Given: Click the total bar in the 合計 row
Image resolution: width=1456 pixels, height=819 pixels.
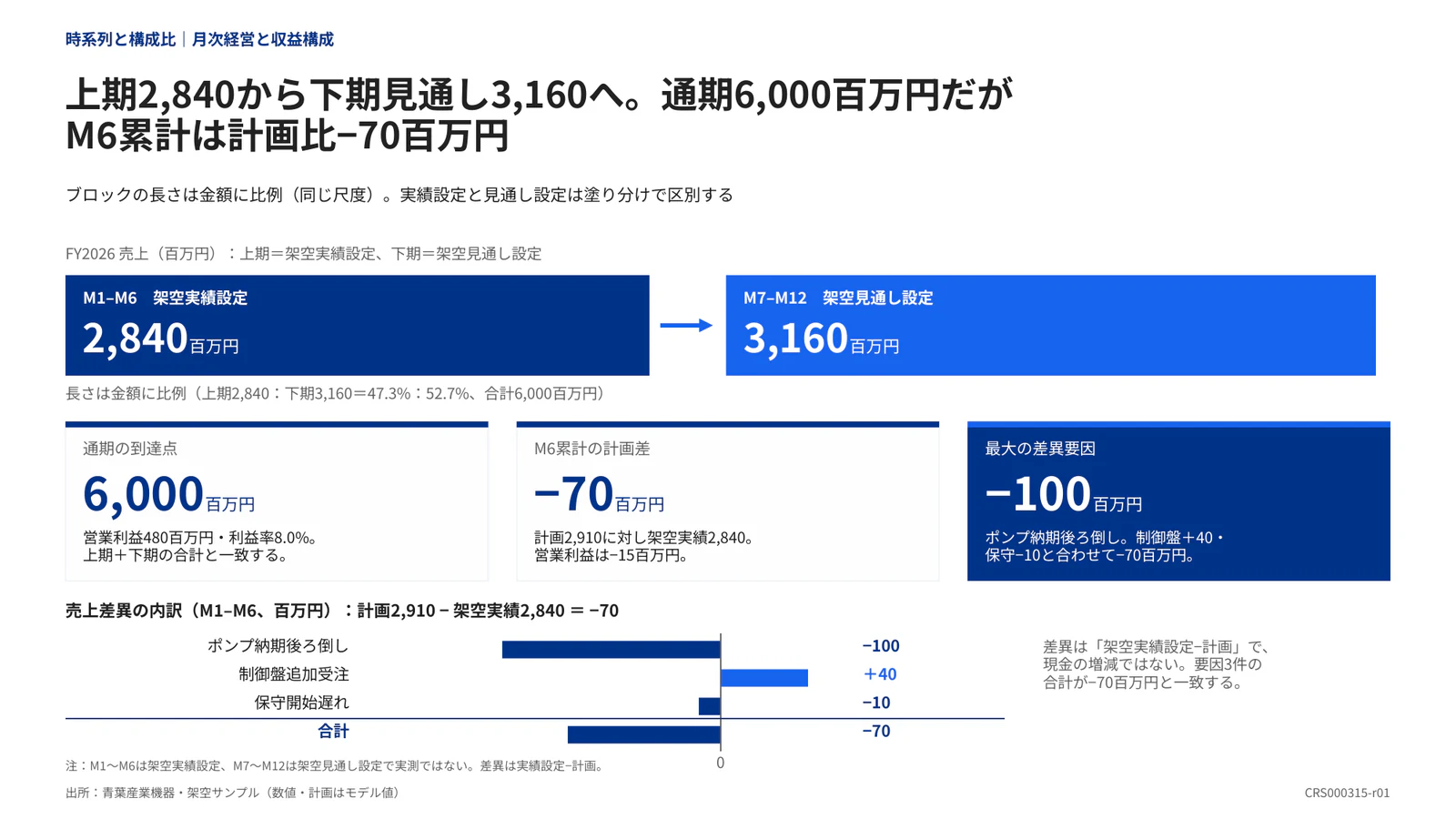Looking at the screenshot, I should pos(644,734).
